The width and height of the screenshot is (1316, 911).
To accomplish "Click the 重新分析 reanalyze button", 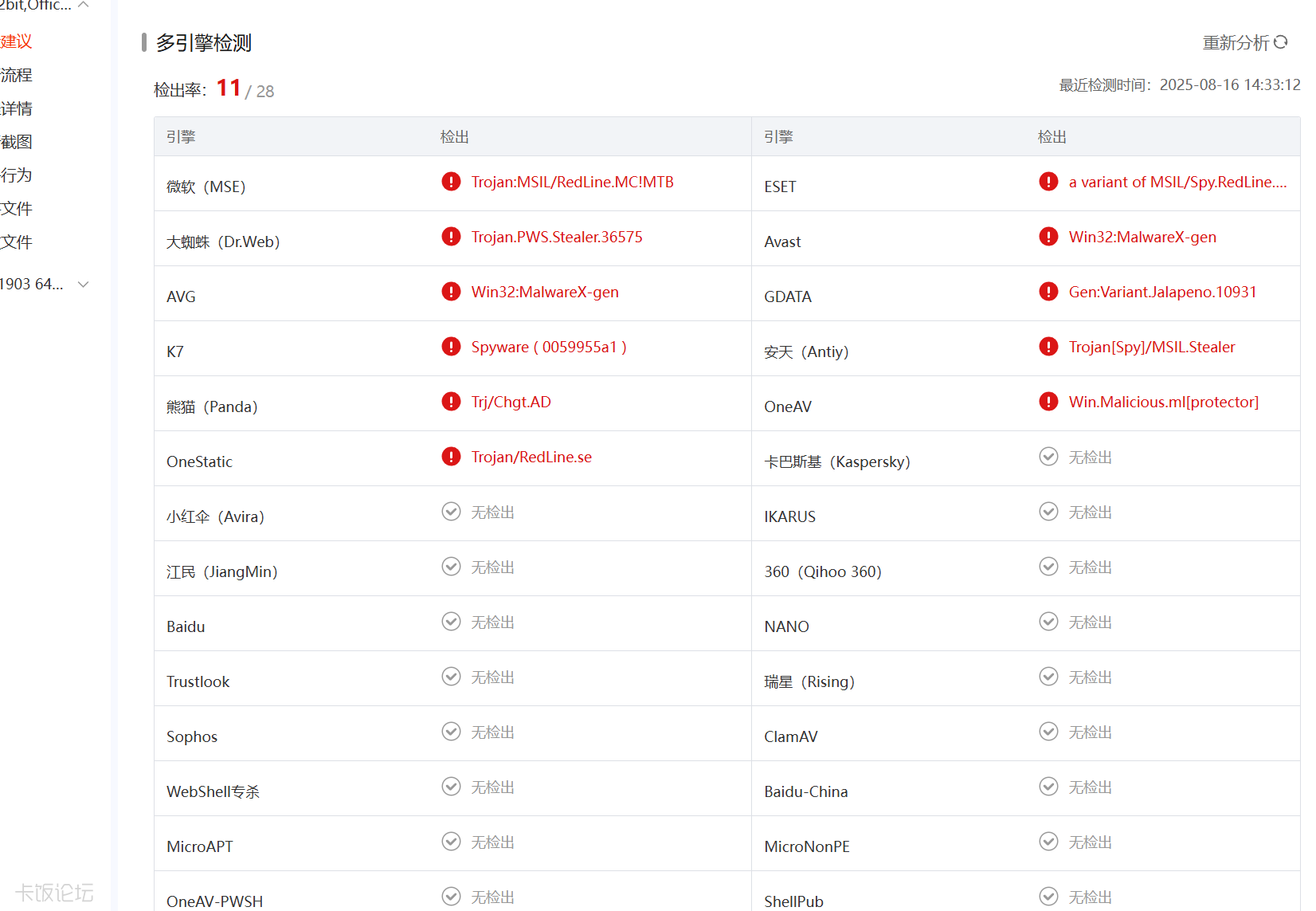I will 1236,43.
